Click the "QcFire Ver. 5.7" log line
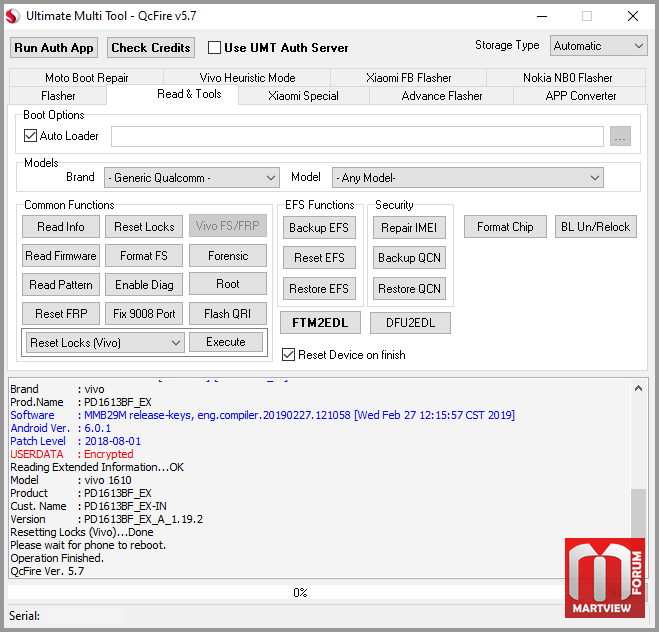Viewport: 659px width, 632px height. pyautogui.click(x=47, y=571)
